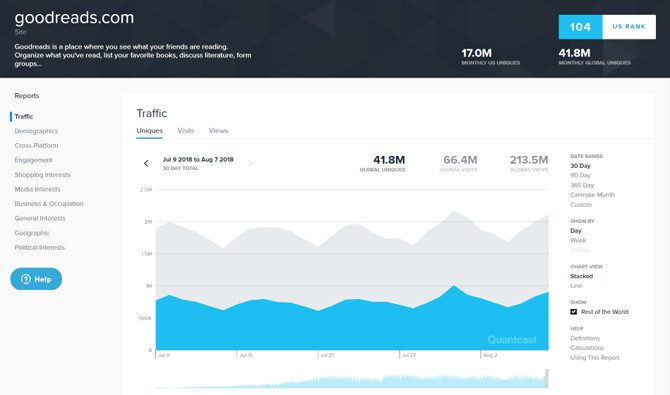
Task: Go to the previous date range arrow
Action: tap(146, 163)
